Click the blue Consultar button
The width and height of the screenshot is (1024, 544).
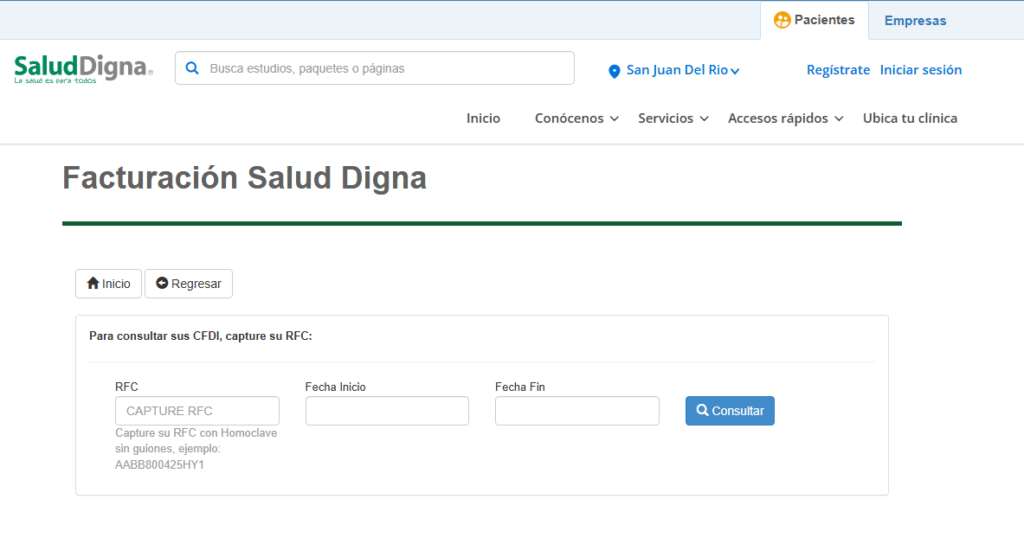tap(730, 411)
